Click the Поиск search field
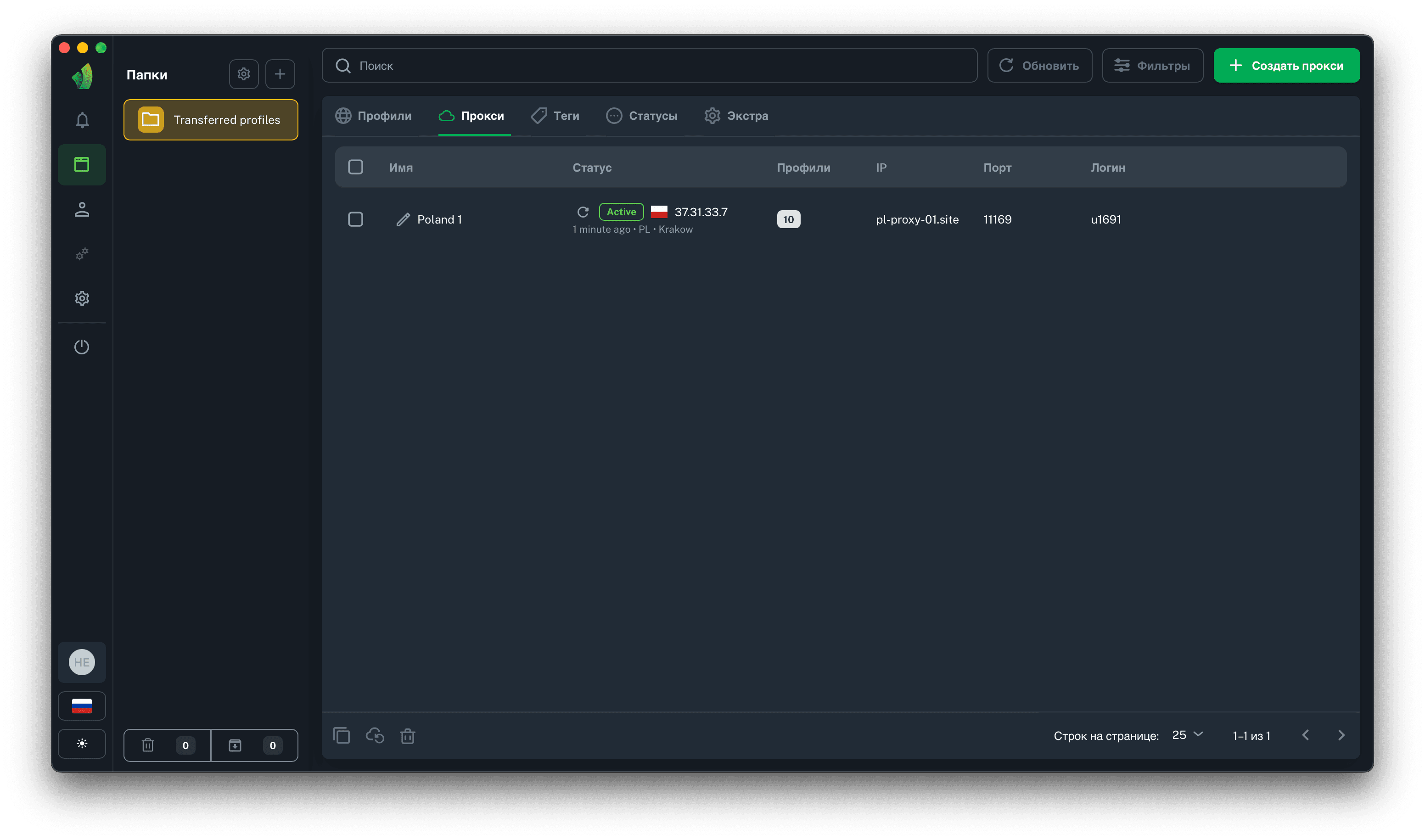1425x840 pixels. pos(649,66)
